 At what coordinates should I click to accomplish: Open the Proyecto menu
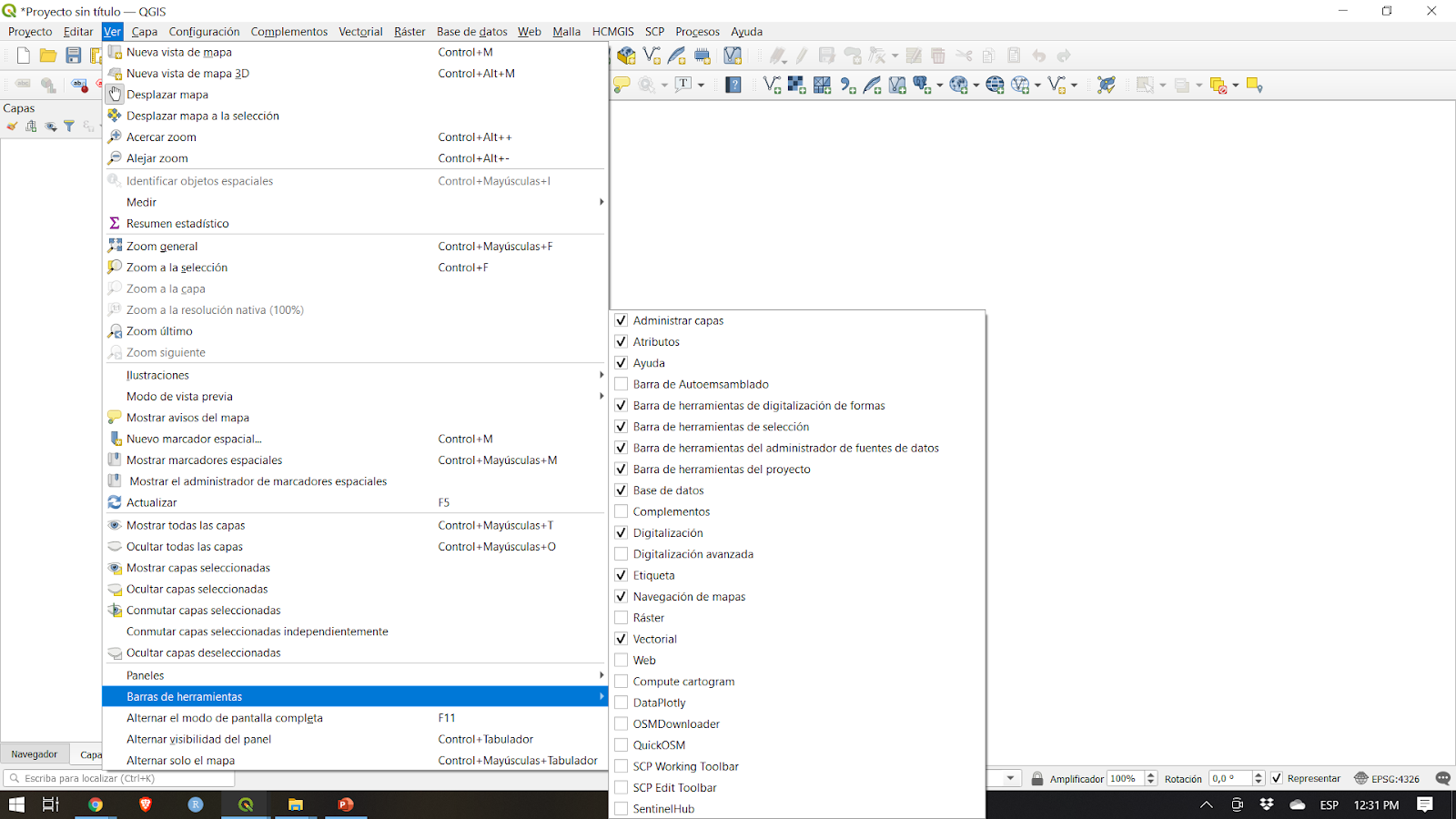[30, 31]
